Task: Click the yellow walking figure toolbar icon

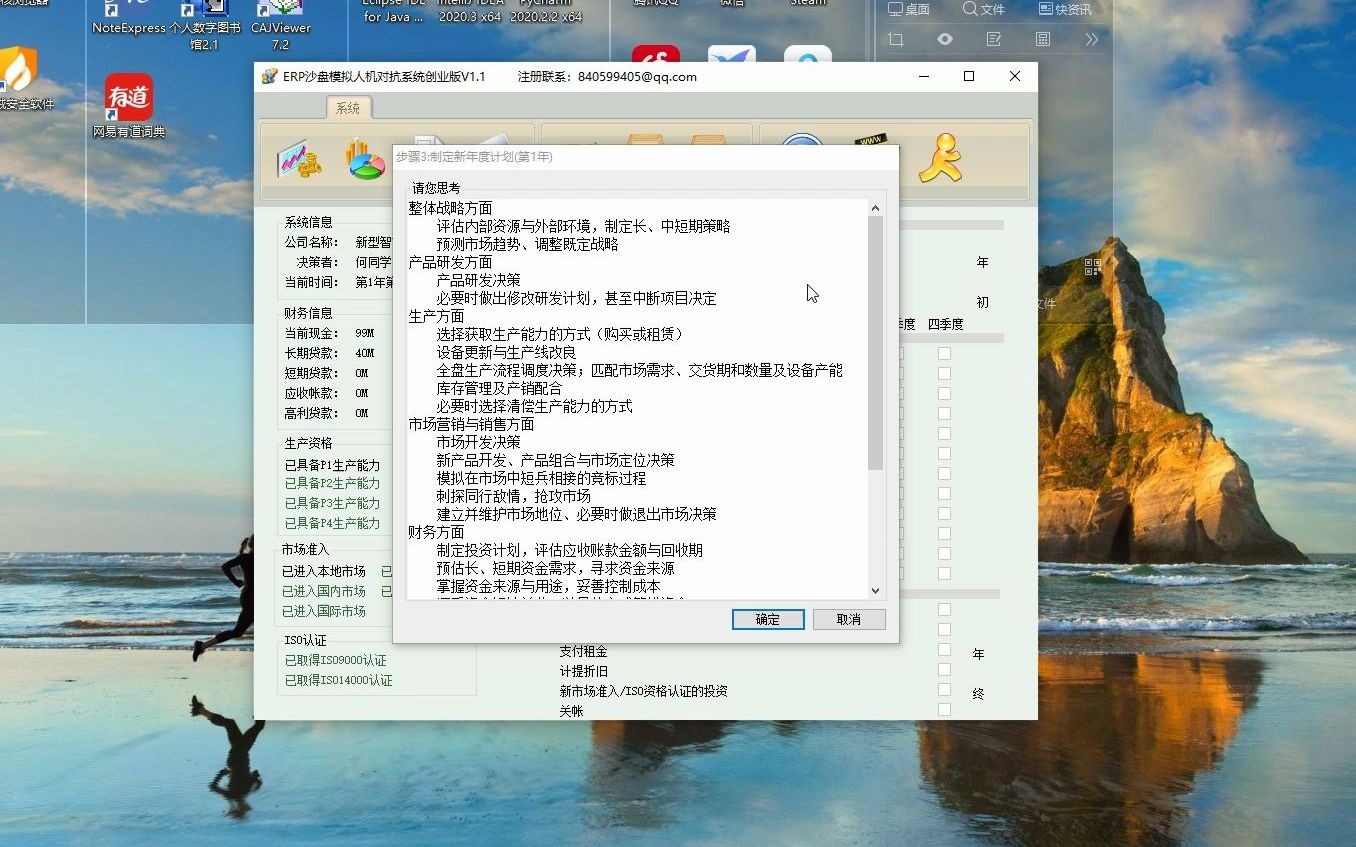Action: coord(940,159)
